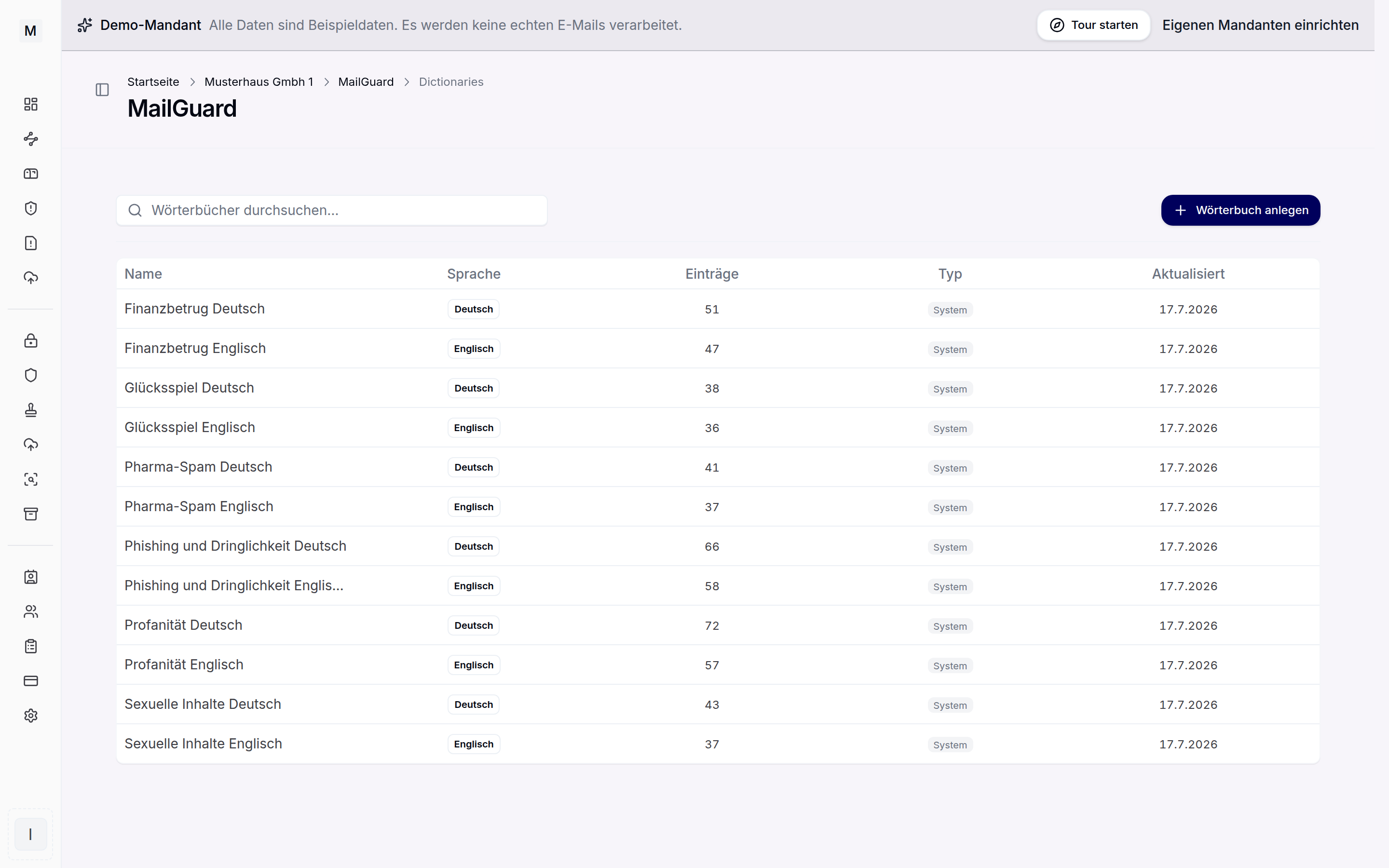Open the dashboard grid icon in sidebar

click(x=30, y=104)
